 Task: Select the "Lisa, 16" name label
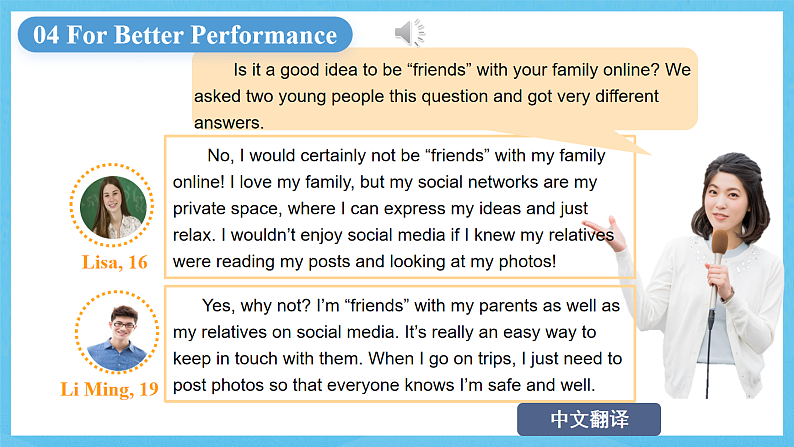114,263
